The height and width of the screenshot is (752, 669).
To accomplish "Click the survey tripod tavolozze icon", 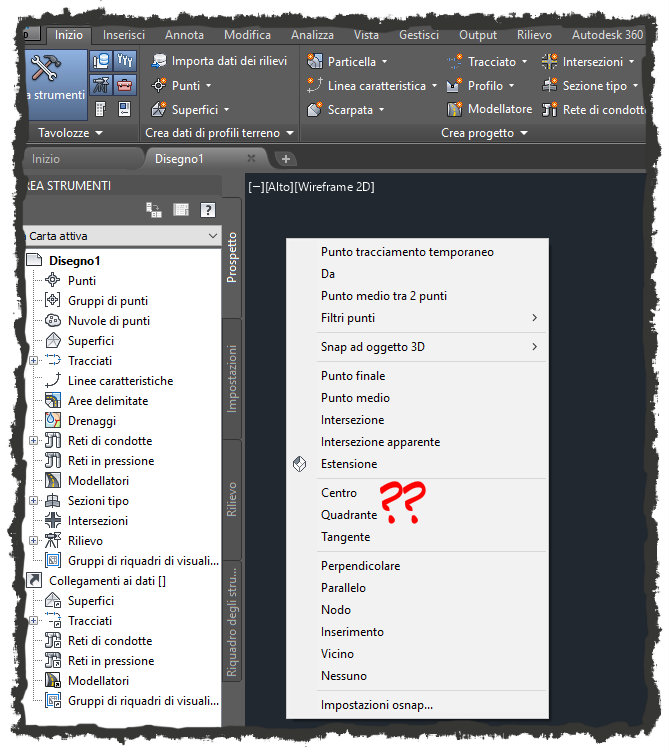I will (101, 85).
